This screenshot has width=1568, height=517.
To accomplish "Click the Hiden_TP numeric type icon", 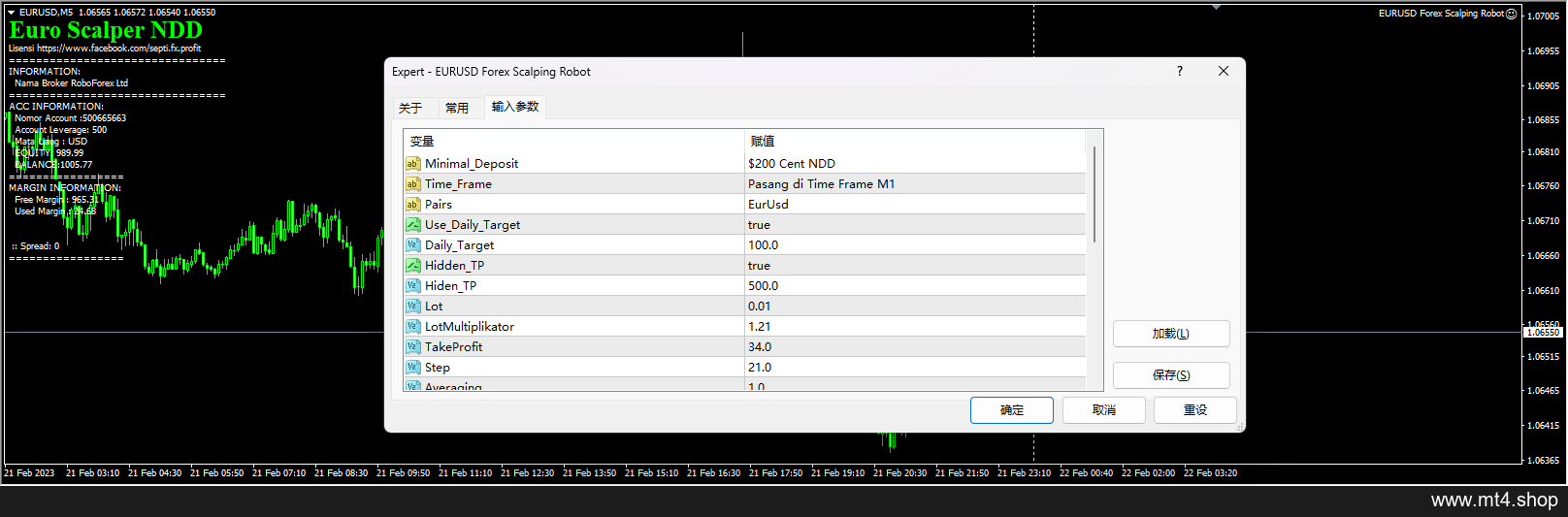I will point(412,286).
